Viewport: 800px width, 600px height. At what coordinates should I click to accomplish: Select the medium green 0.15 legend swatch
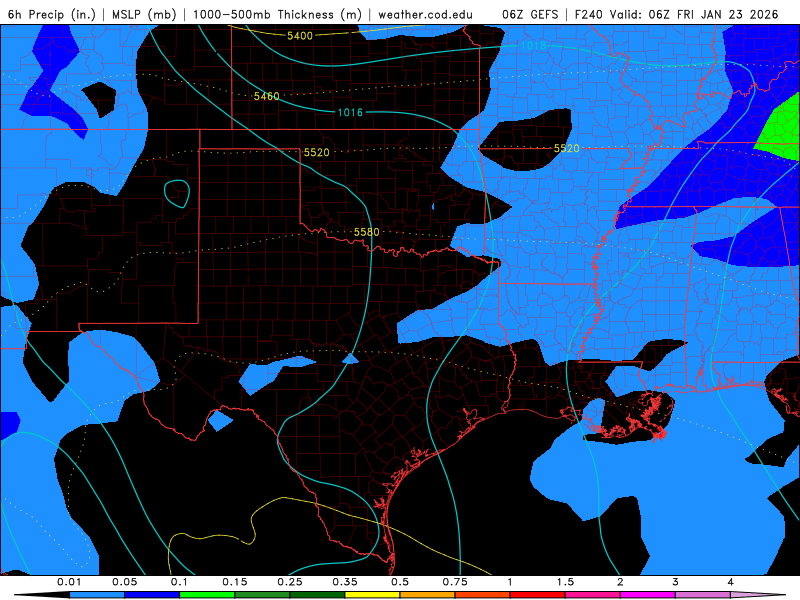pyautogui.click(x=262, y=595)
